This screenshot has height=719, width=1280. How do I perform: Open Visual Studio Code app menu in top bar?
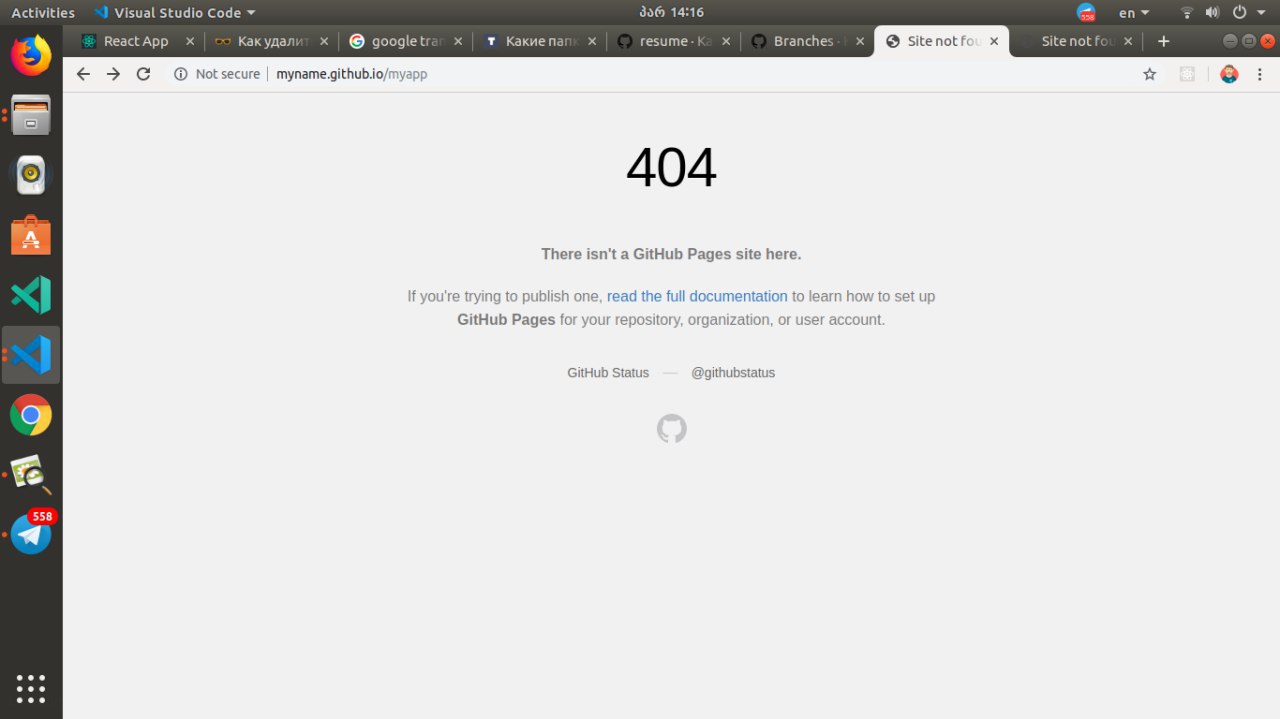[x=174, y=13]
